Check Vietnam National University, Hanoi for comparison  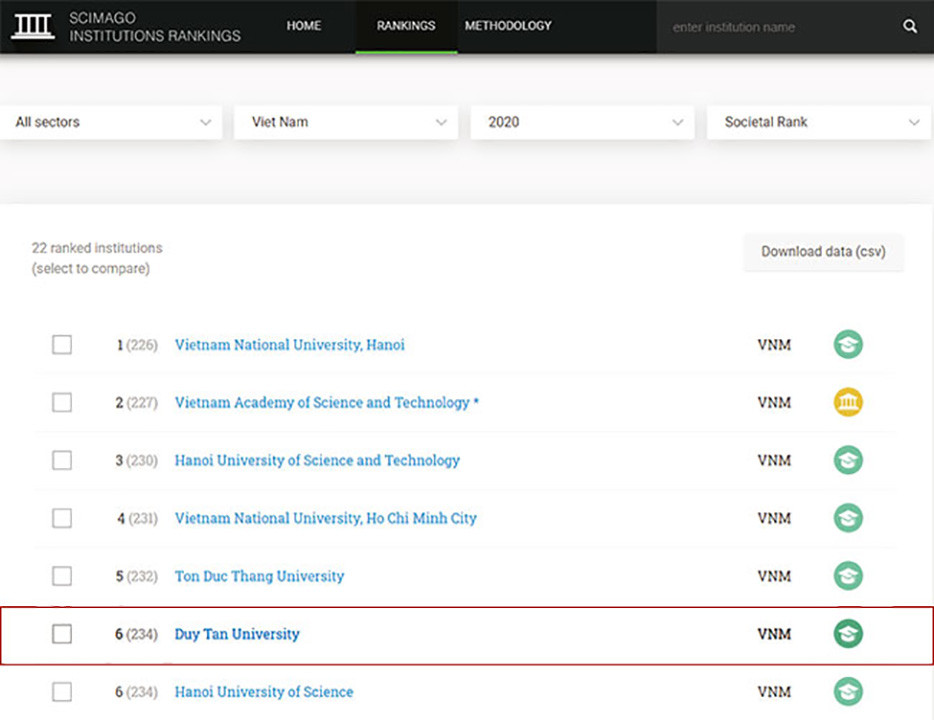pyautogui.click(x=61, y=344)
